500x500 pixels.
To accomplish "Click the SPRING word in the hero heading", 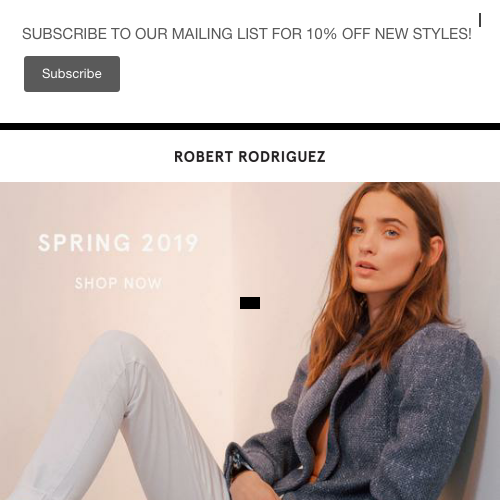I will [x=84, y=242].
